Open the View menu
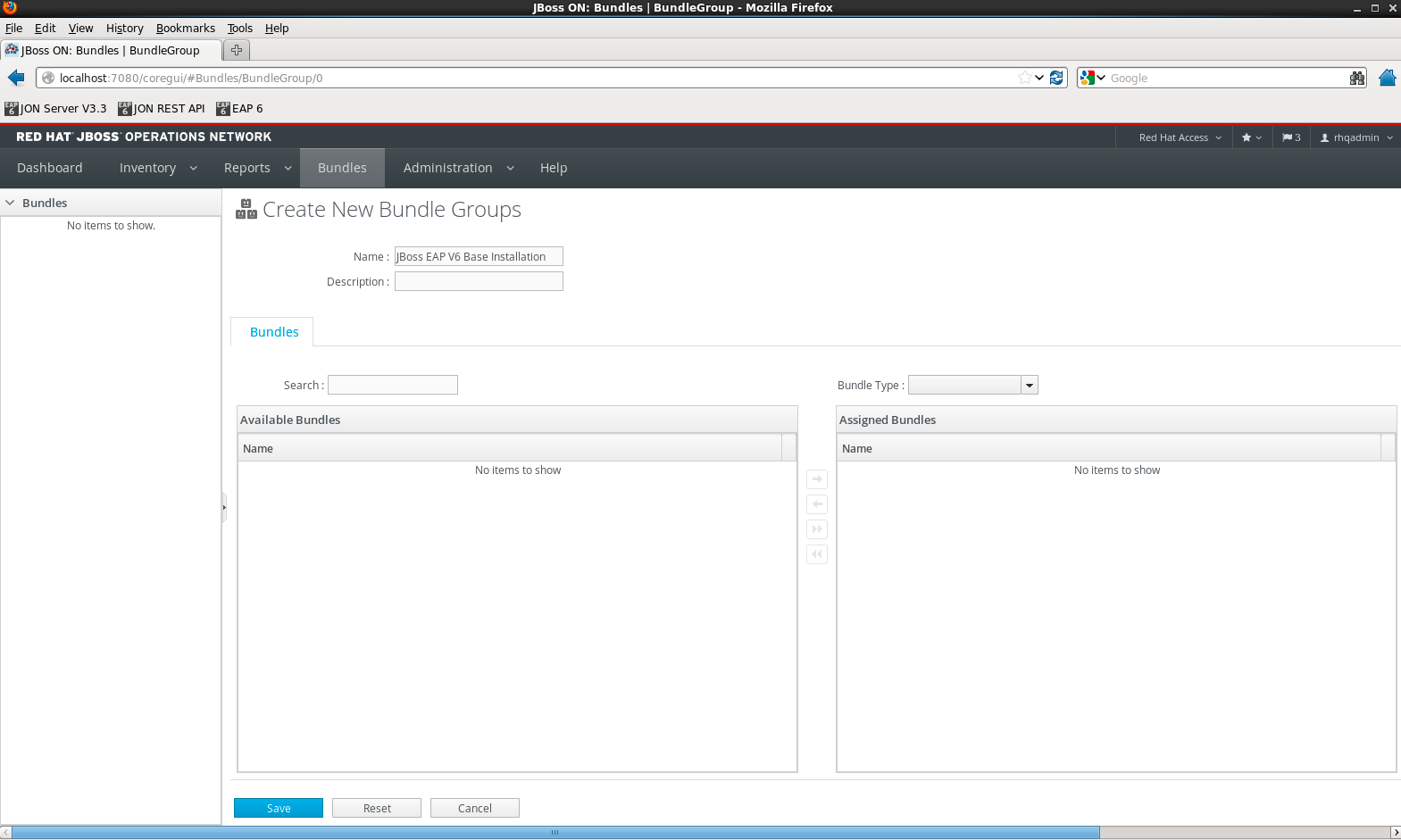This screenshot has width=1401, height=840. [80, 29]
